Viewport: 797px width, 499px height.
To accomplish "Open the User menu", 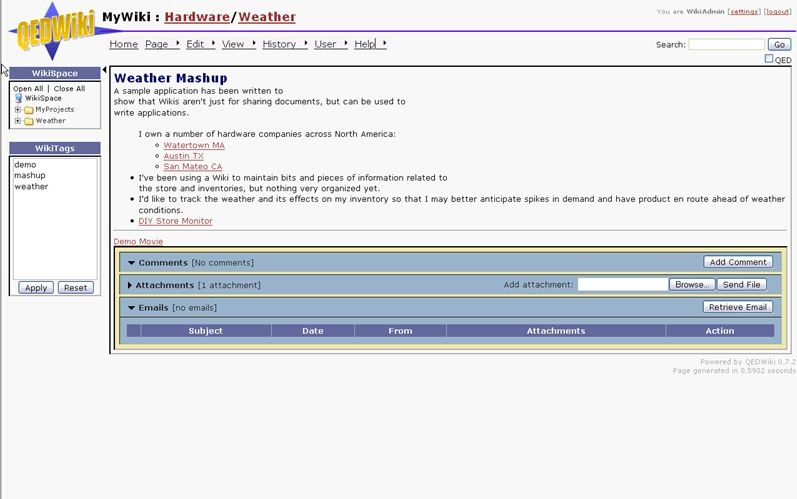I will pyautogui.click(x=325, y=44).
